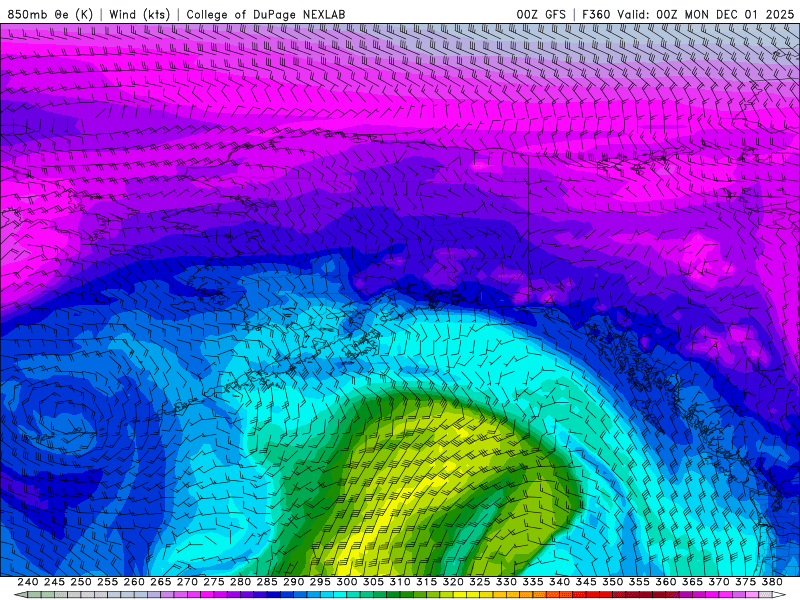Image resolution: width=800 pixels, height=600 pixels.
Task: Click the 00Z GFS model run label
Action: [x=541, y=14]
